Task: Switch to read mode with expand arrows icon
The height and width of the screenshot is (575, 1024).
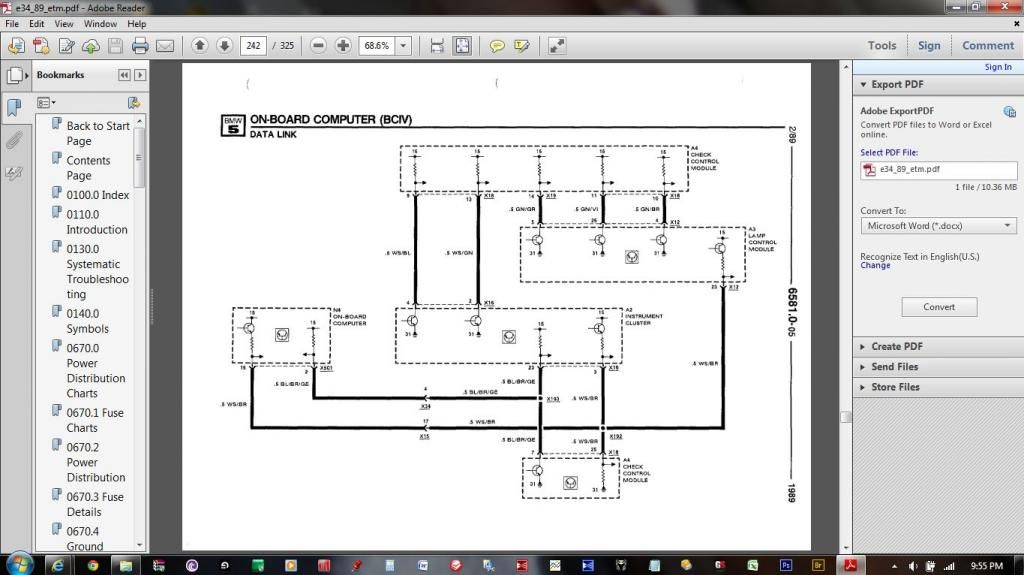Action: click(x=557, y=46)
